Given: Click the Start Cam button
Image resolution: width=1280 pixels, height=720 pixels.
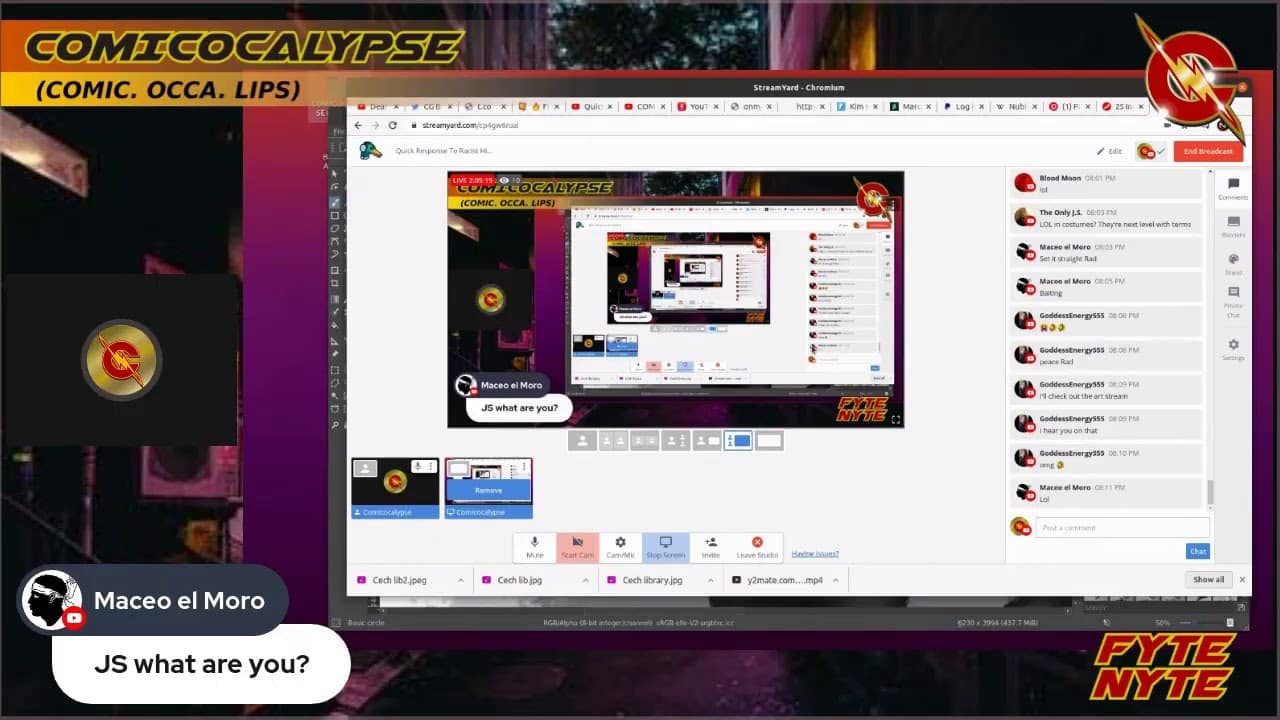Looking at the screenshot, I should pos(577,546).
